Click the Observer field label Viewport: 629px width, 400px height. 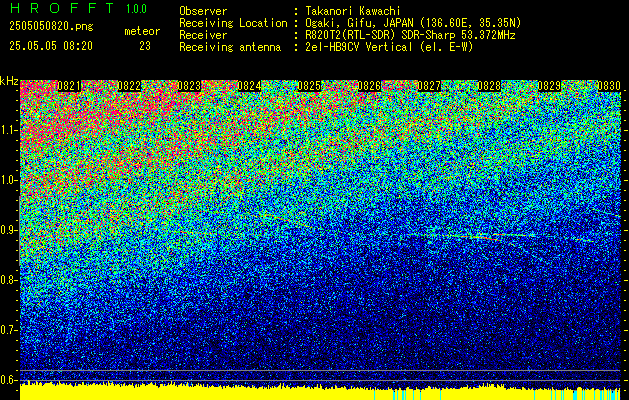(x=203, y=11)
